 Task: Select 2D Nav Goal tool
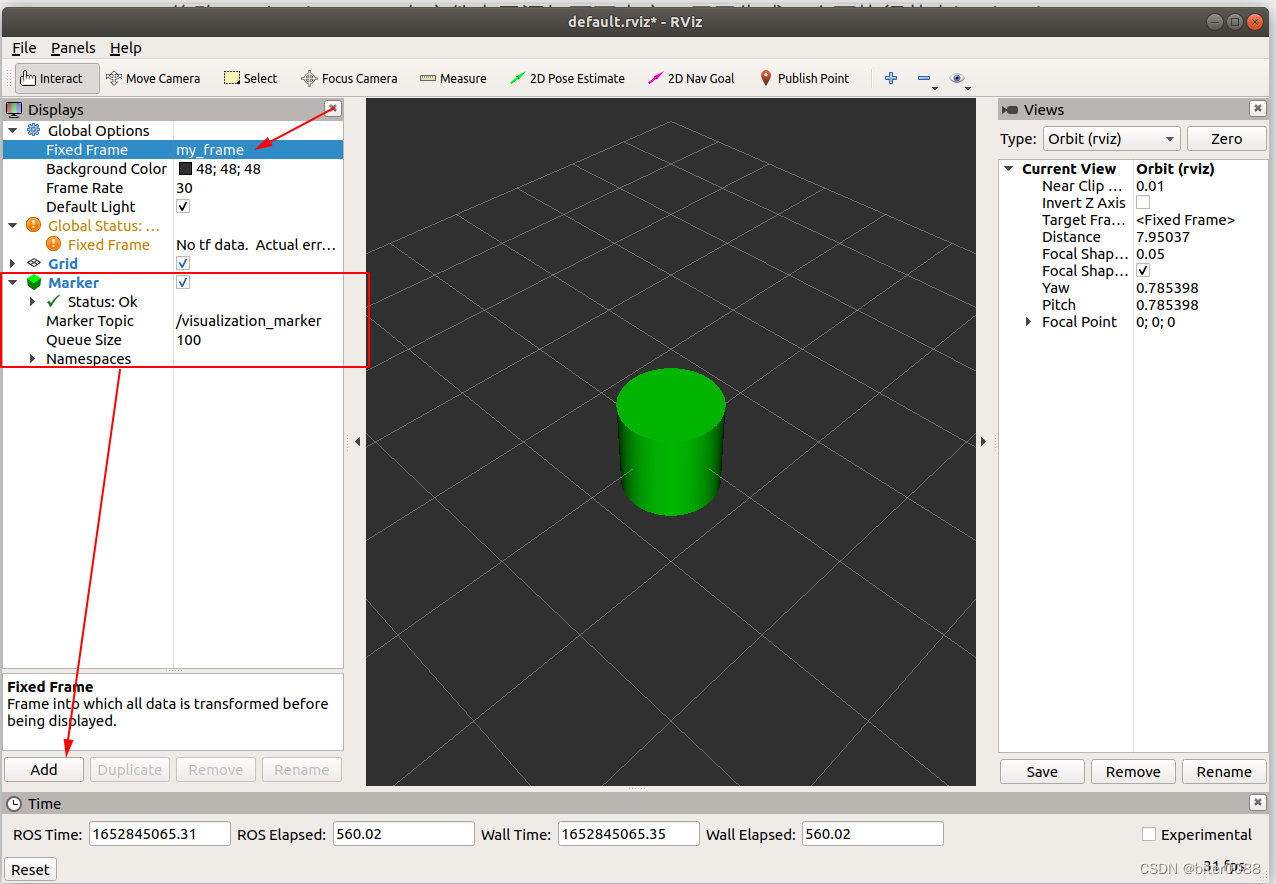691,78
